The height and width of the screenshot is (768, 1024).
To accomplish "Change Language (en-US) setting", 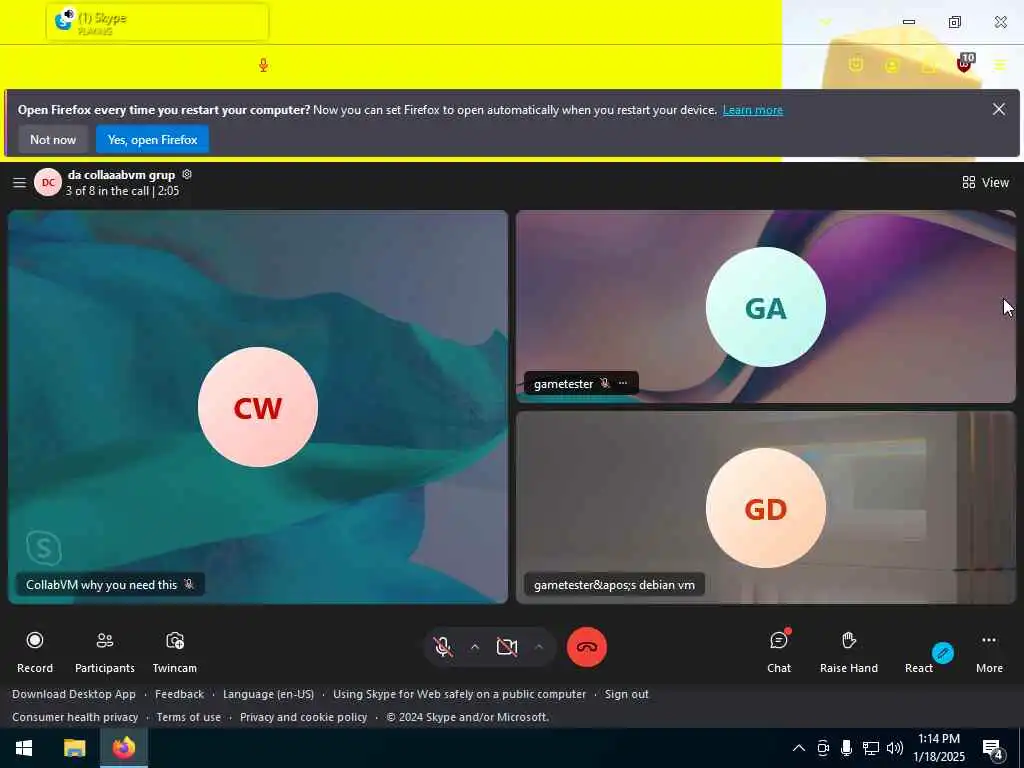I will click(268, 694).
